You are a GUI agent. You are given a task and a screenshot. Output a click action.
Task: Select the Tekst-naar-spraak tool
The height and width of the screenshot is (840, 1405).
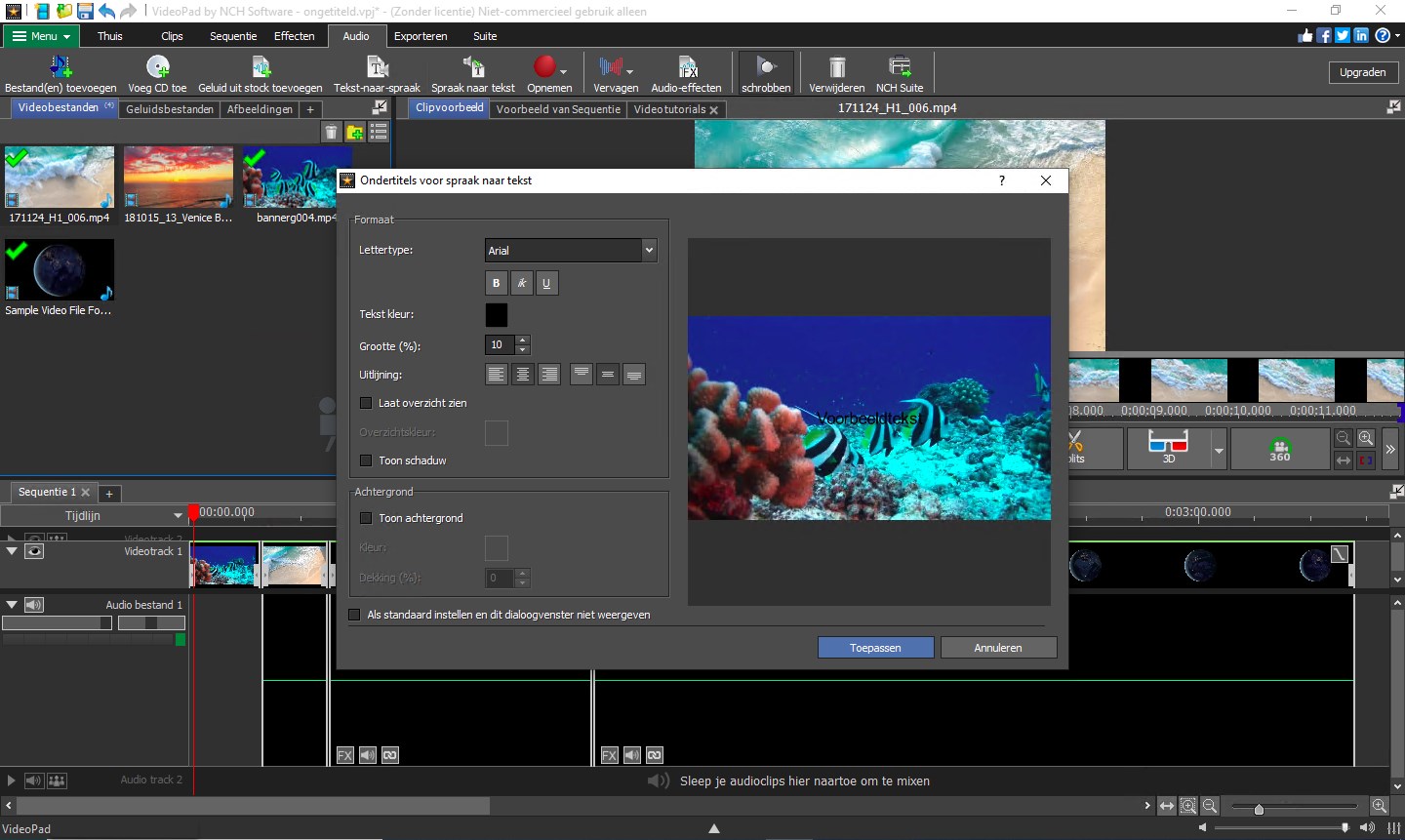[378, 71]
